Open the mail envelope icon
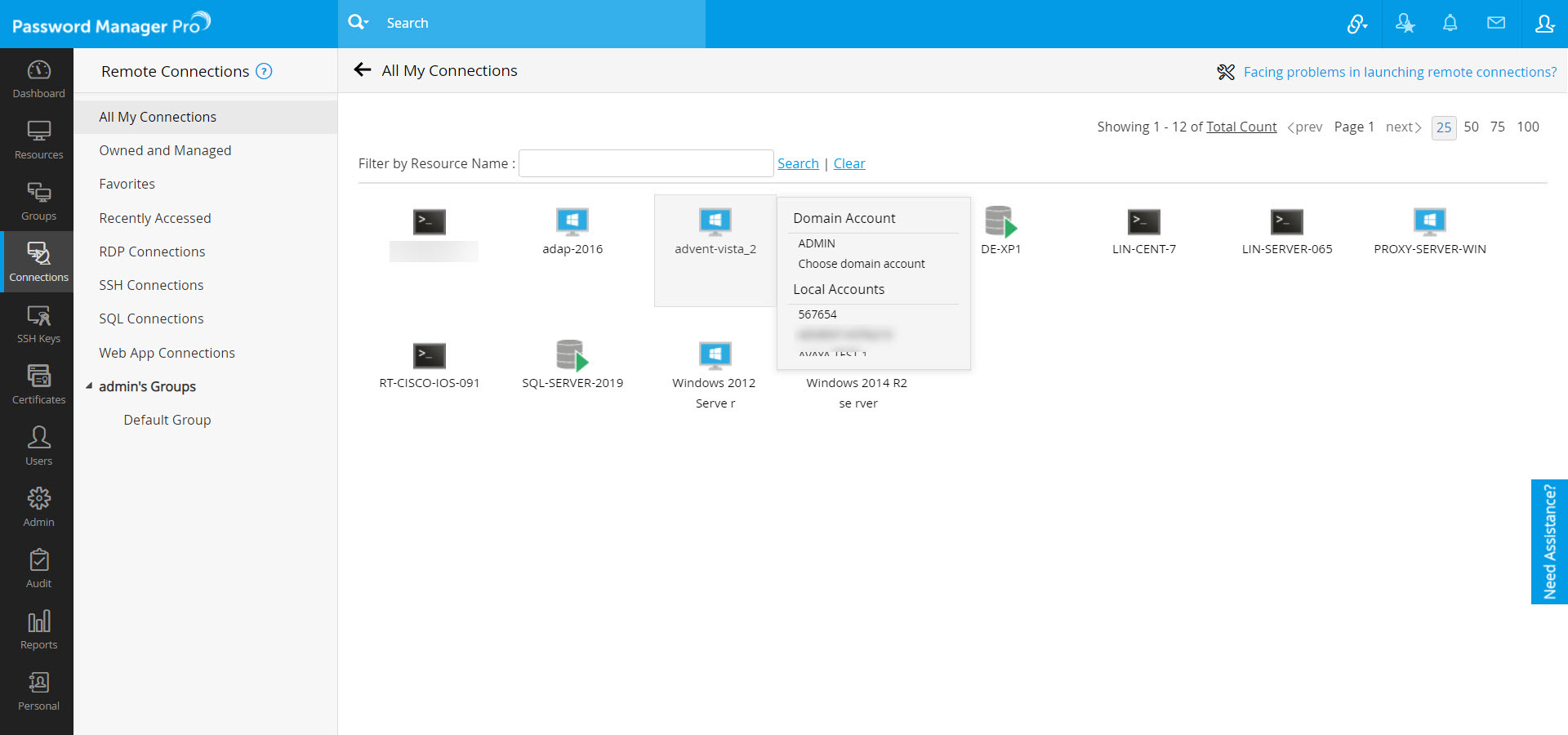Viewport: 1568px width, 735px height. coord(1495,24)
